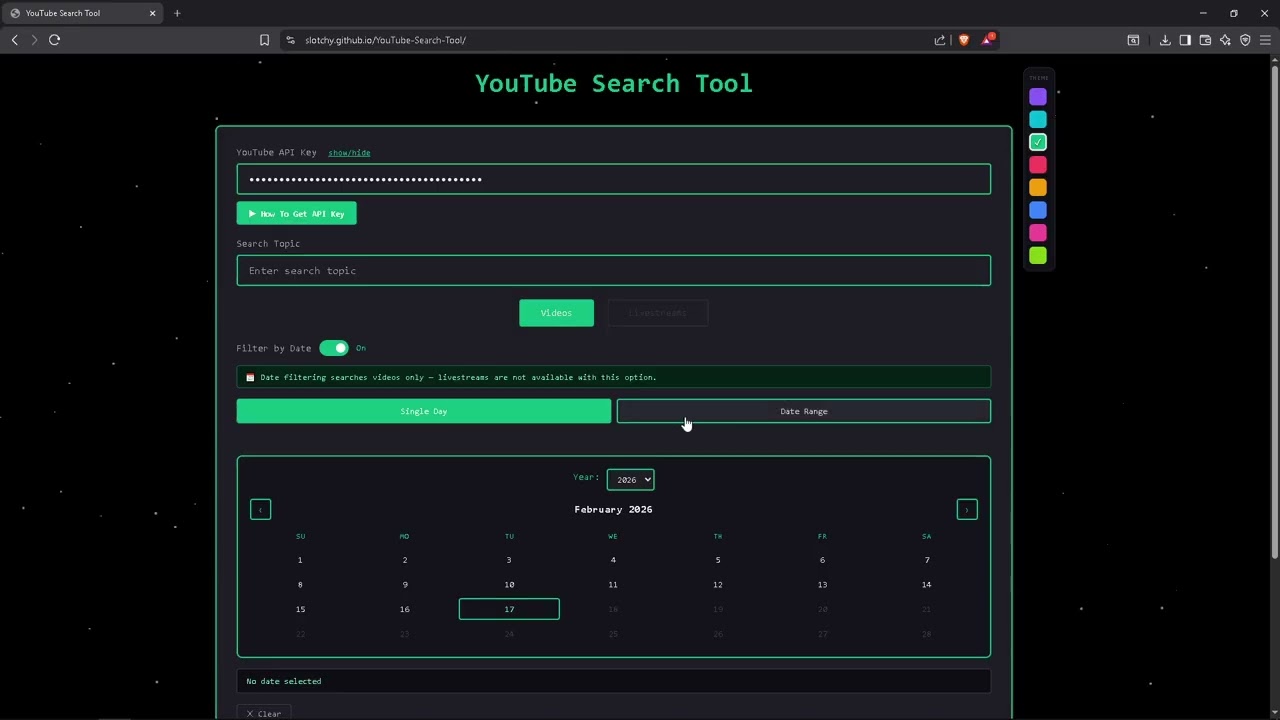
Task: Choose Single Day filter mode
Action: tap(424, 411)
